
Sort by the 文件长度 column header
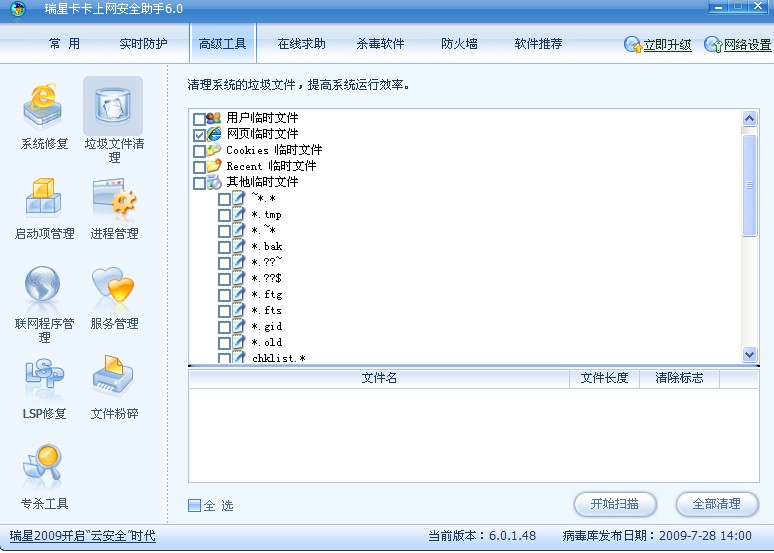point(604,378)
